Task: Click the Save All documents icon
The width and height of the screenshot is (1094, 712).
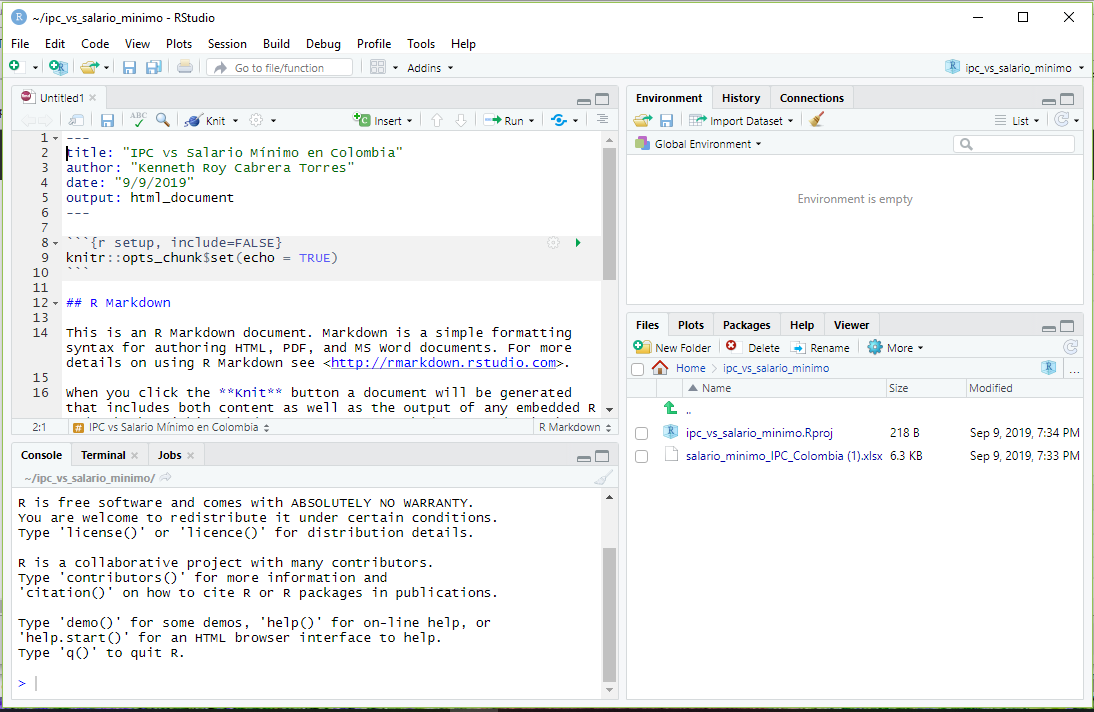Action: 153,67
